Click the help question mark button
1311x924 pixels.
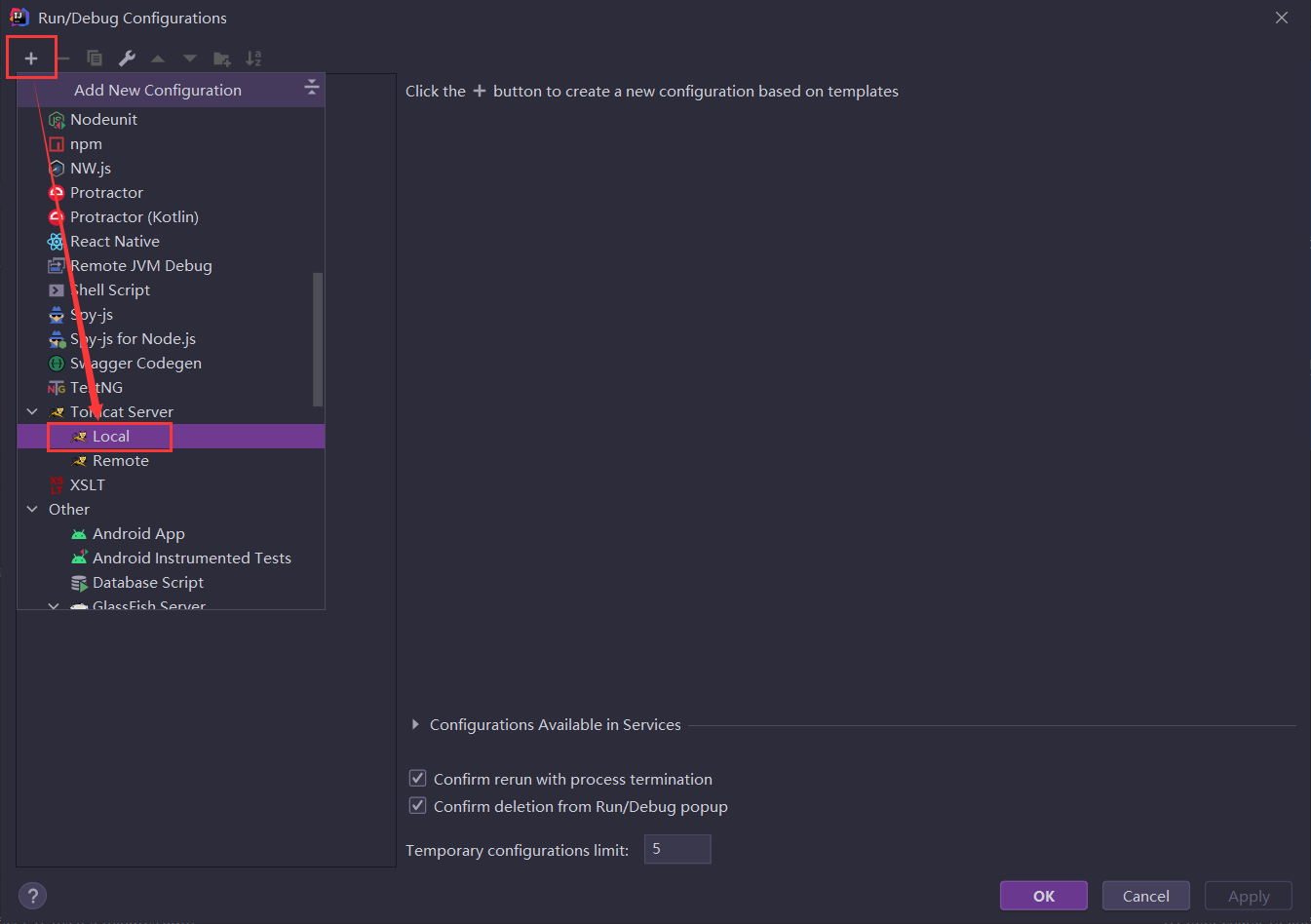(x=32, y=896)
